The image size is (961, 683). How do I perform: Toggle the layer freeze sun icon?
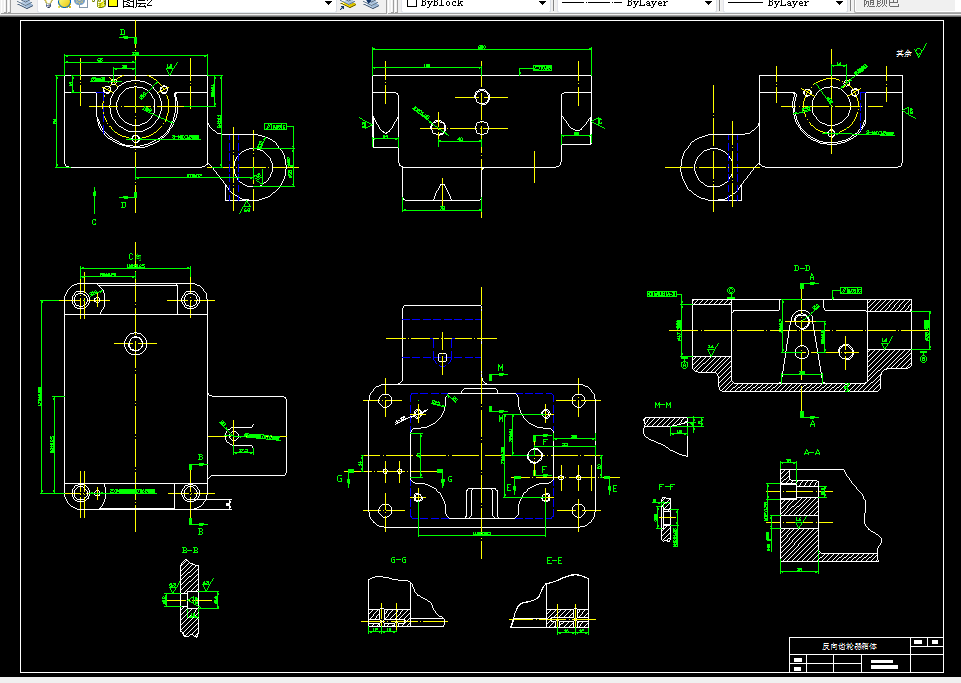point(64,4)
